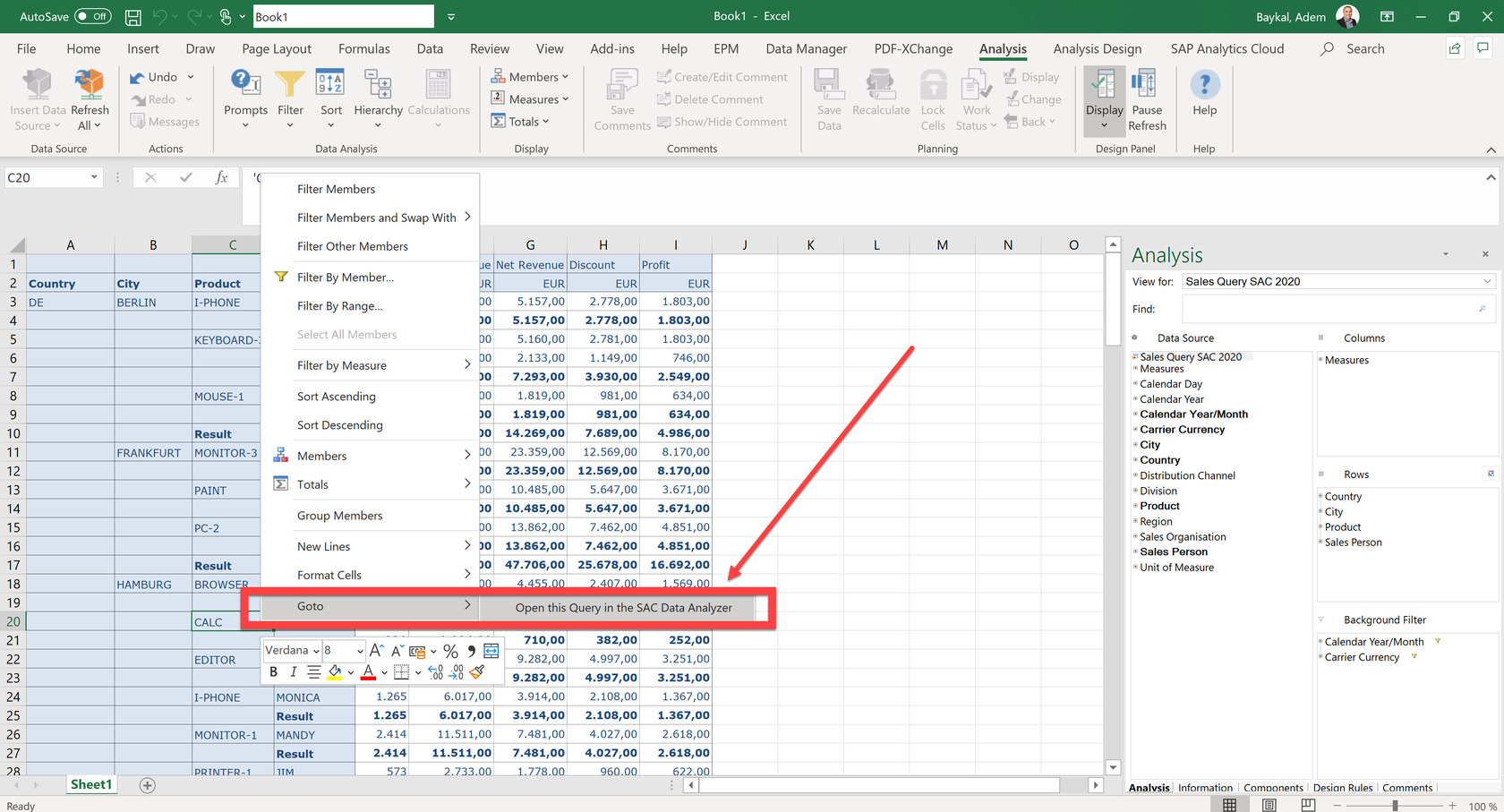Click the Decrease Decimal icon
This screenshot has width=1504, height=812.
pos(457,671)
